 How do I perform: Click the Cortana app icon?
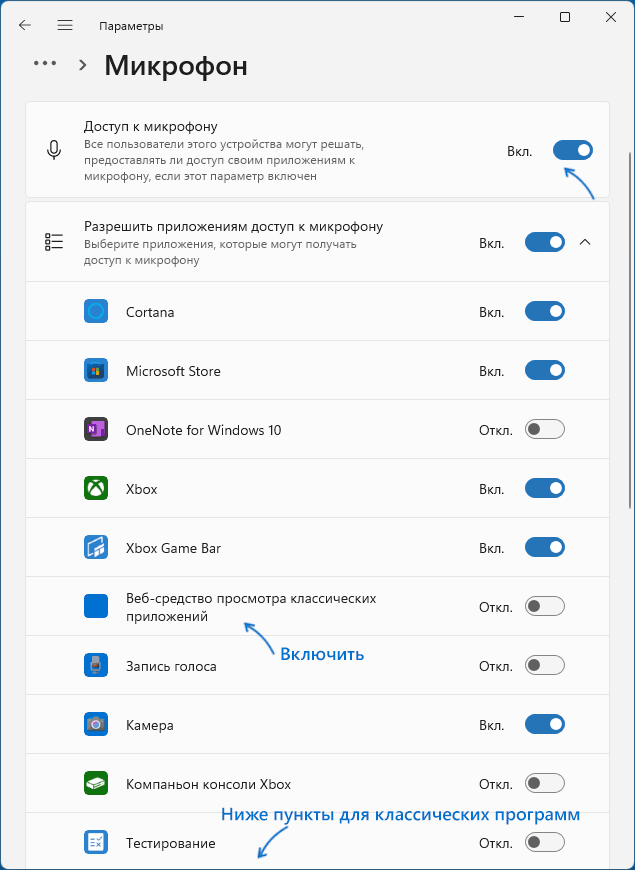tap(96, 312)
